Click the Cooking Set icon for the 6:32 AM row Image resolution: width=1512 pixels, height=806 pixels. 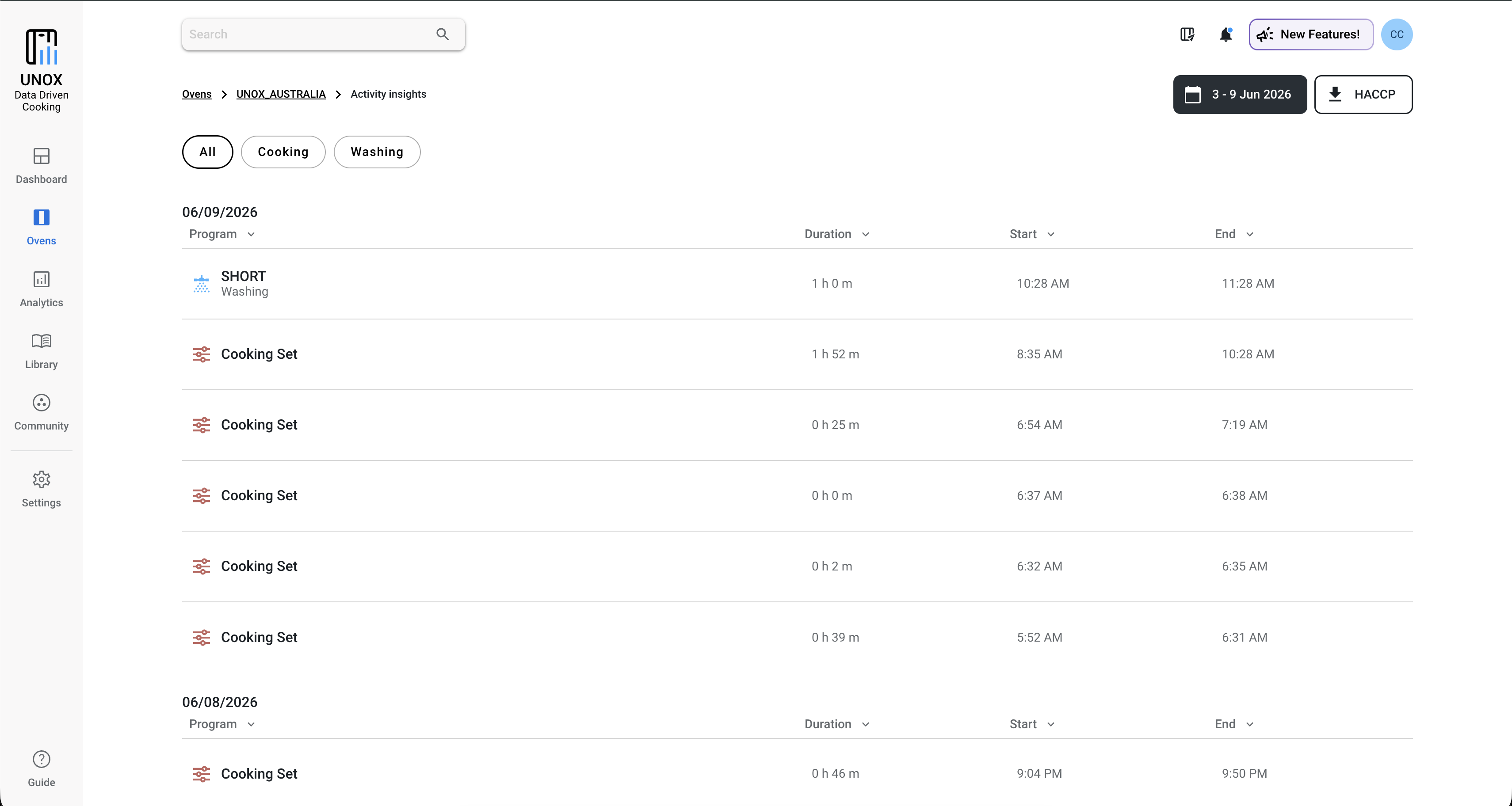click(x=201, y=566)
